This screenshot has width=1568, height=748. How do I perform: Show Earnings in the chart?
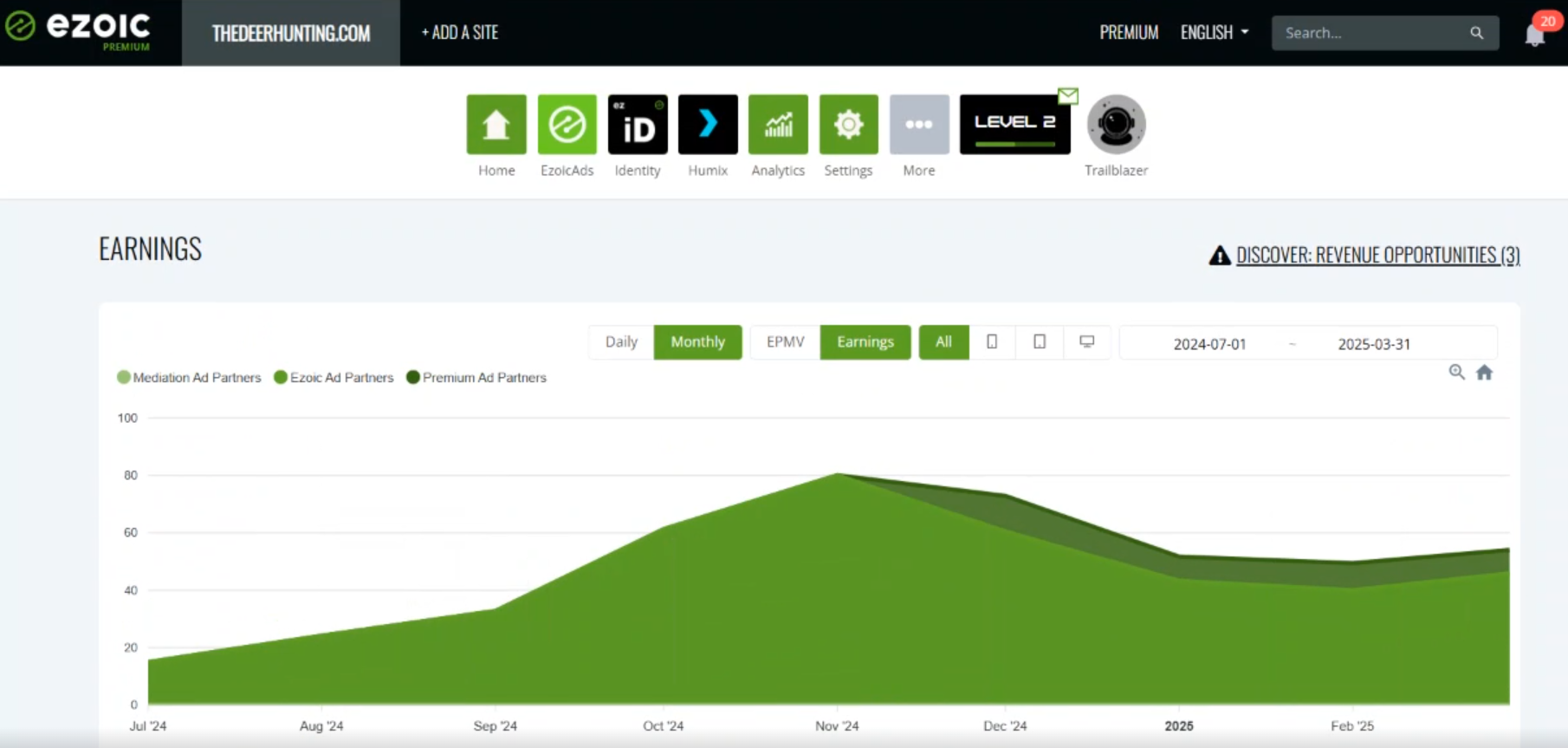[x=865, y=341]
